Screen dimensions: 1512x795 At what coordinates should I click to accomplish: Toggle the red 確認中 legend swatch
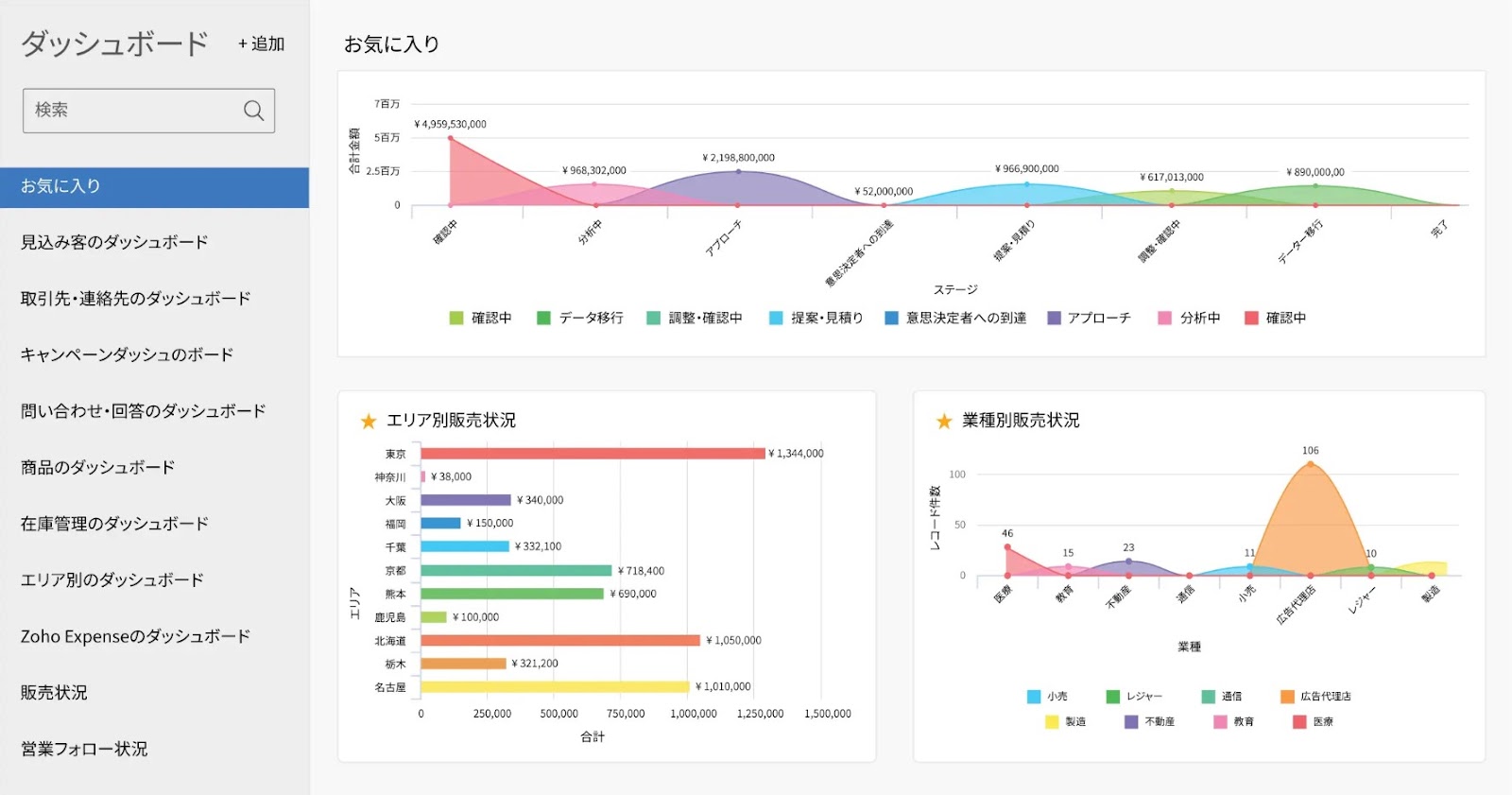click(1251, 319)
